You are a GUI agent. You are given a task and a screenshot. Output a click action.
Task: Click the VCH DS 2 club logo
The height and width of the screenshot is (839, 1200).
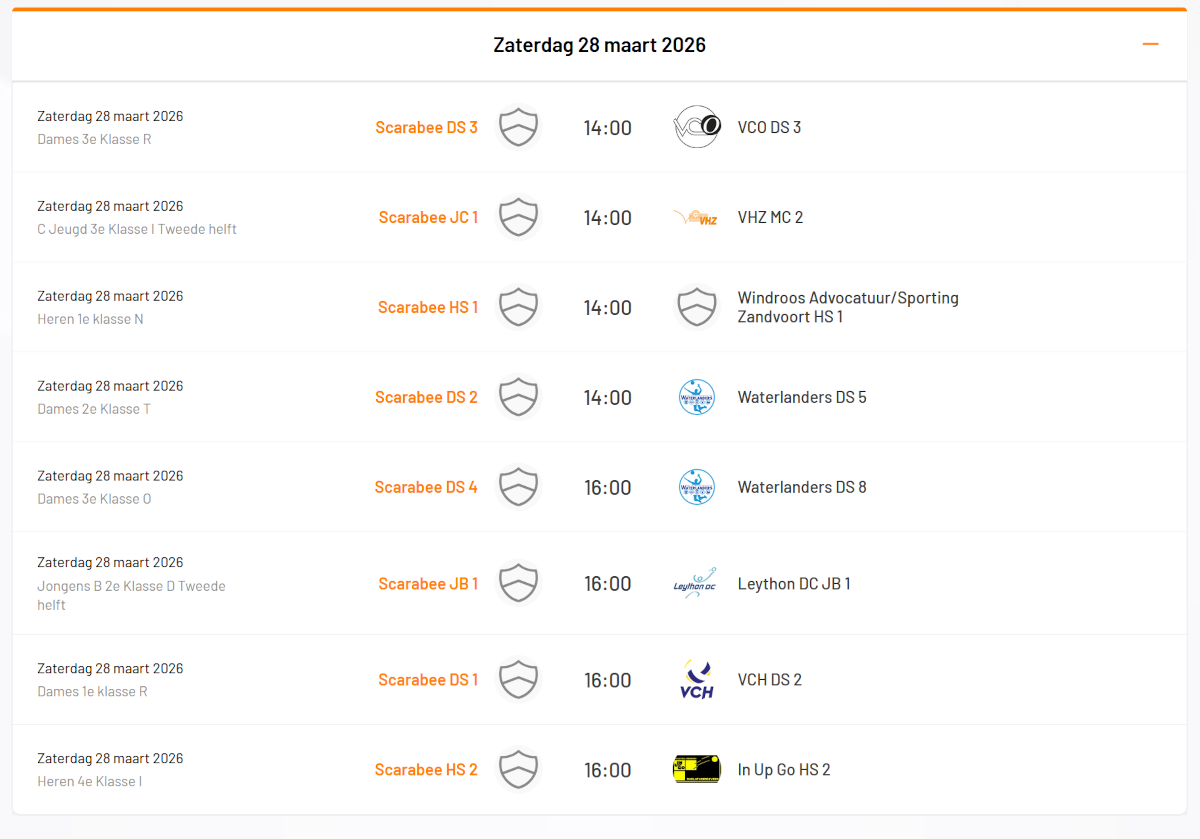696,680
